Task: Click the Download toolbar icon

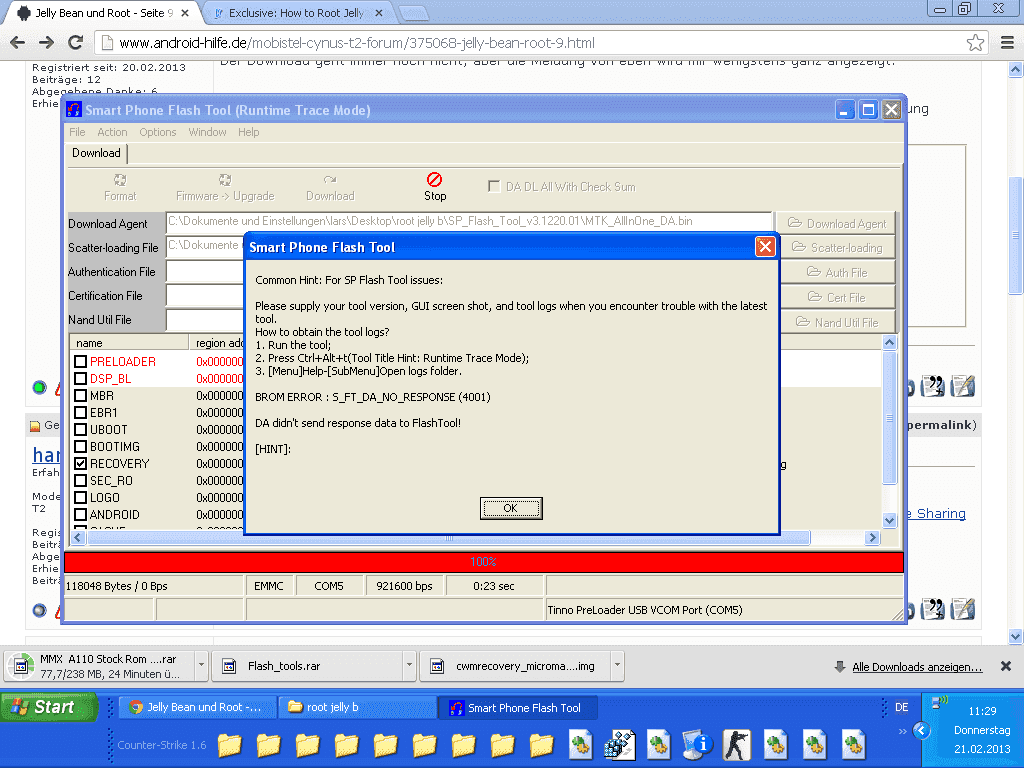Action: (330, 180)
